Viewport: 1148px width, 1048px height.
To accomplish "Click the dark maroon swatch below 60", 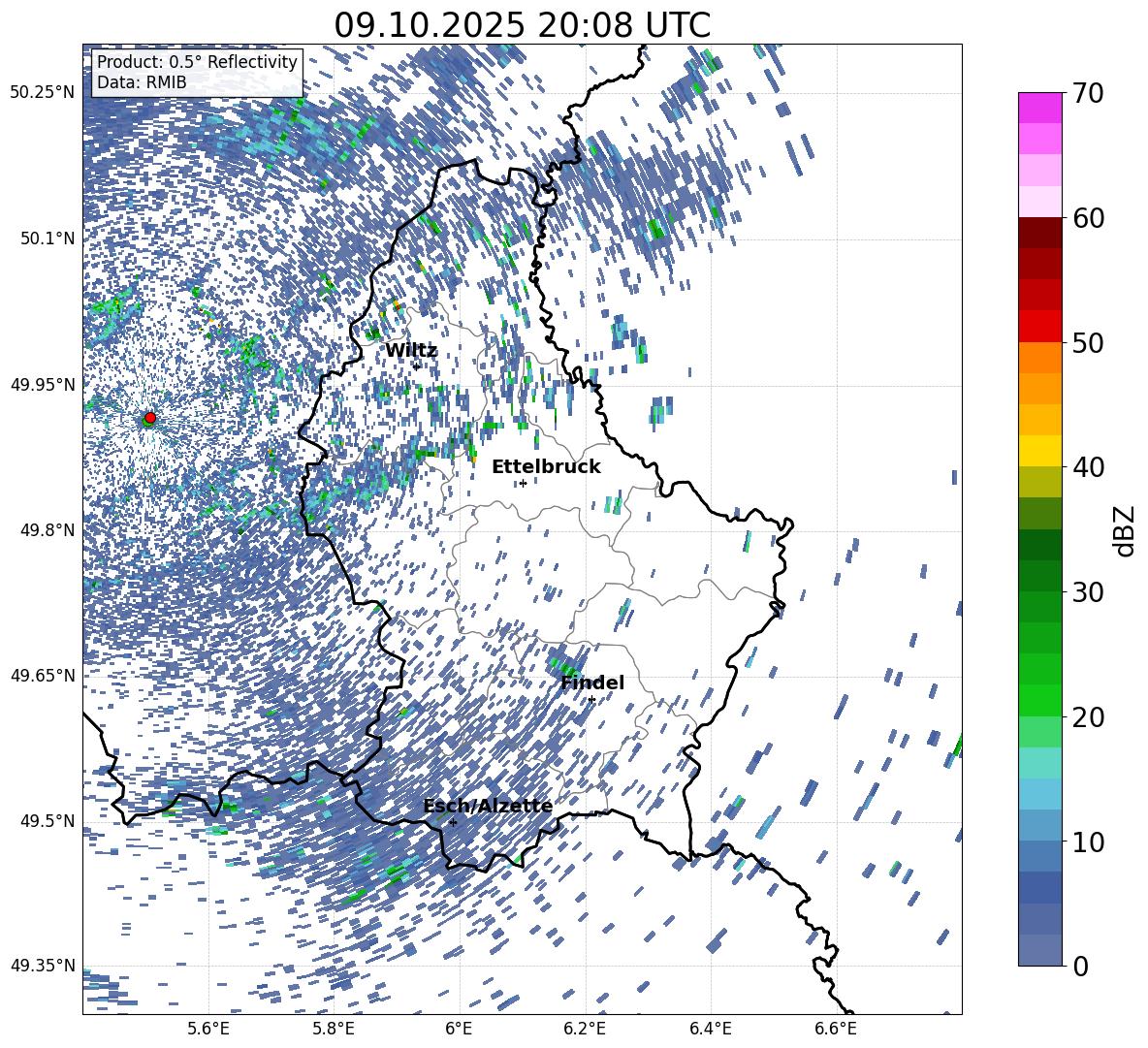I will point(1039,234).
